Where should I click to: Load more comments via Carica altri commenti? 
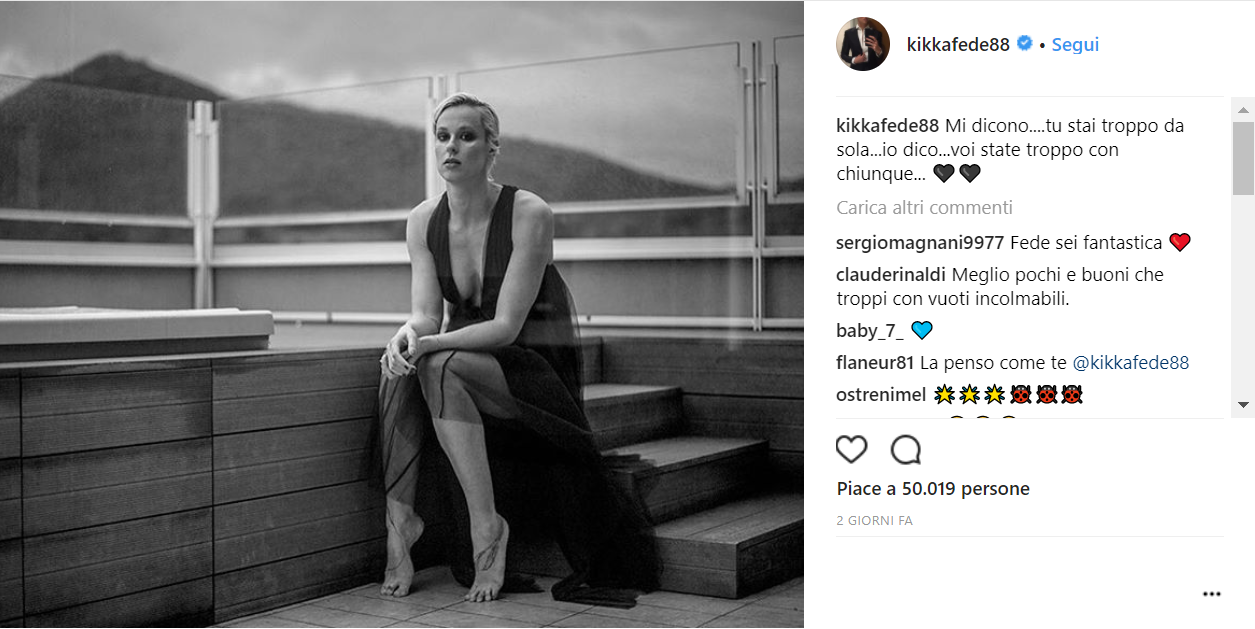pyautogui.click(x=924, y=207)
